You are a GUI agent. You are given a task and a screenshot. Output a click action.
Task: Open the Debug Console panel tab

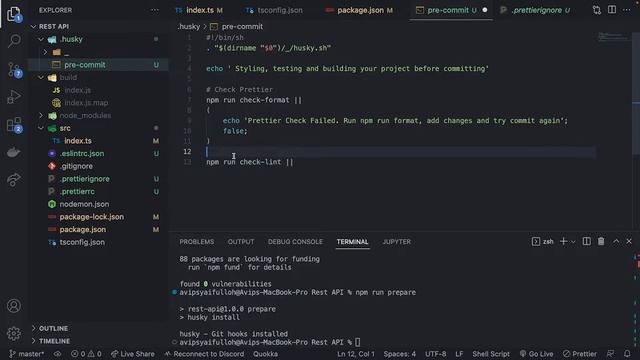tap(295, 242)
